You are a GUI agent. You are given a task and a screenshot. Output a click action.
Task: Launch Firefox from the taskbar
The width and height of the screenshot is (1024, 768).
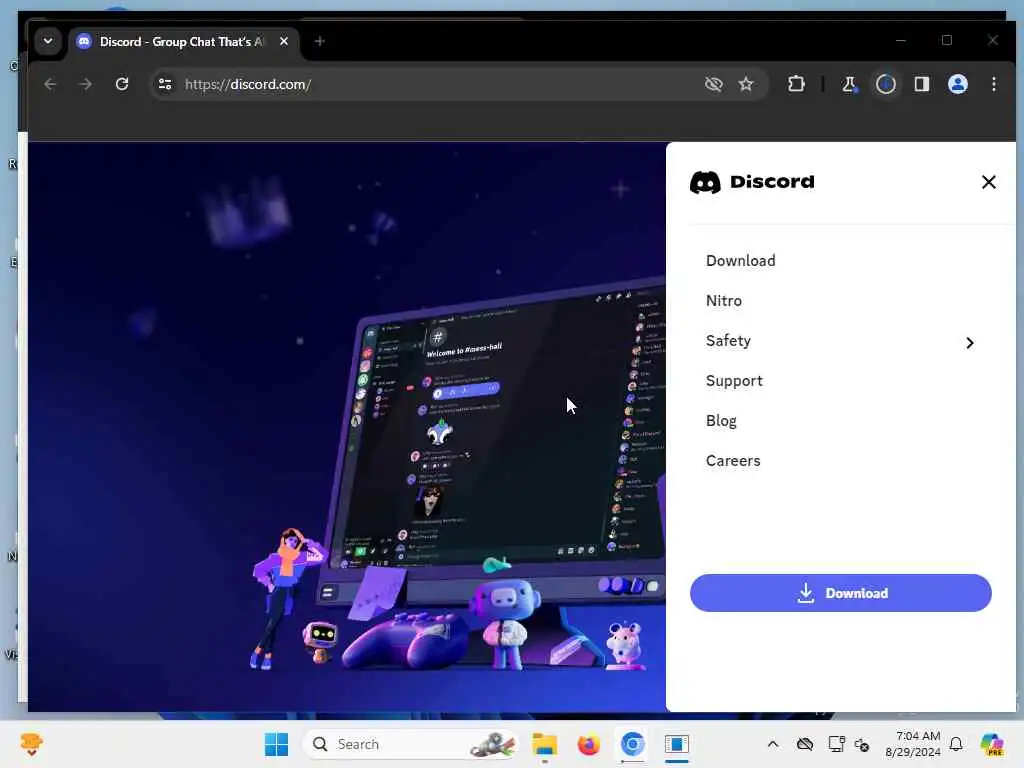(588, 744)
